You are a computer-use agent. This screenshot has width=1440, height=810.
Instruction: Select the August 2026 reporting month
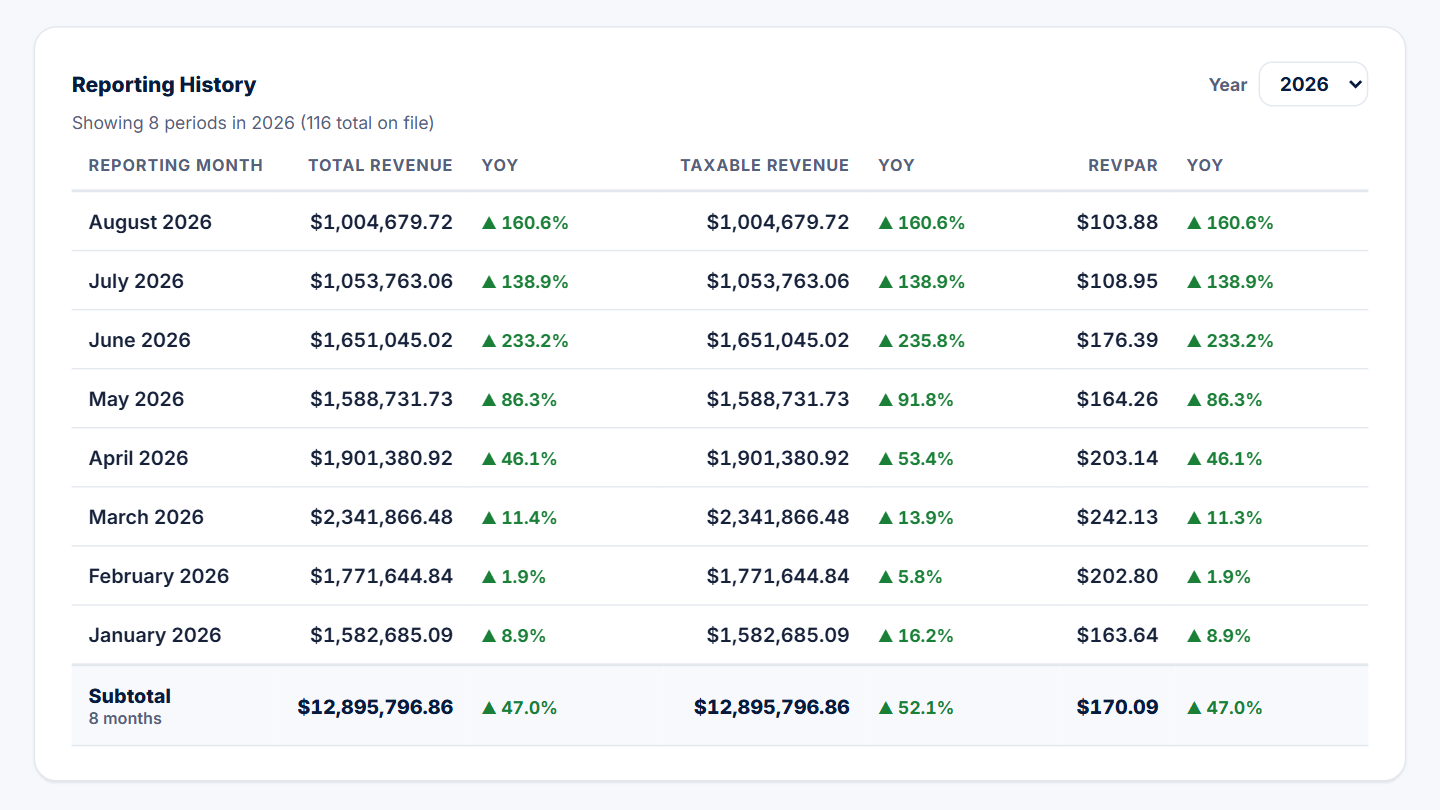click(x=150, y=222)
